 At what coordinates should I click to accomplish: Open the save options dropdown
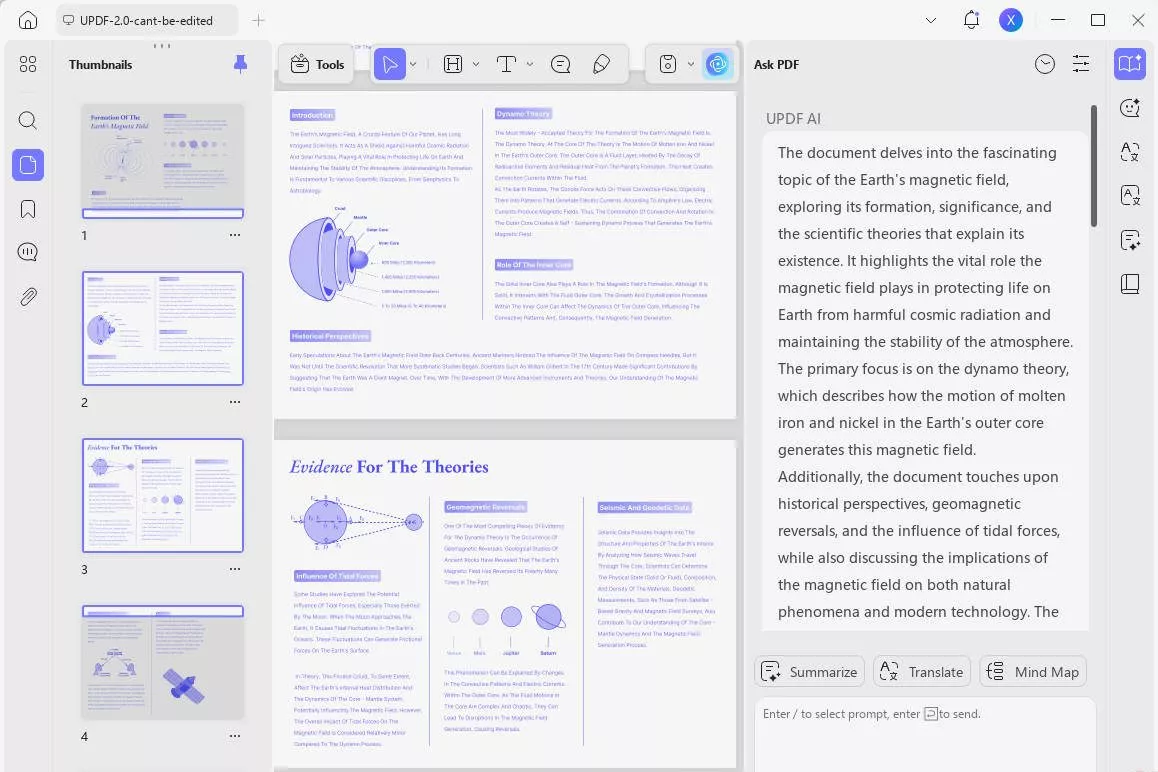[690, 64]
